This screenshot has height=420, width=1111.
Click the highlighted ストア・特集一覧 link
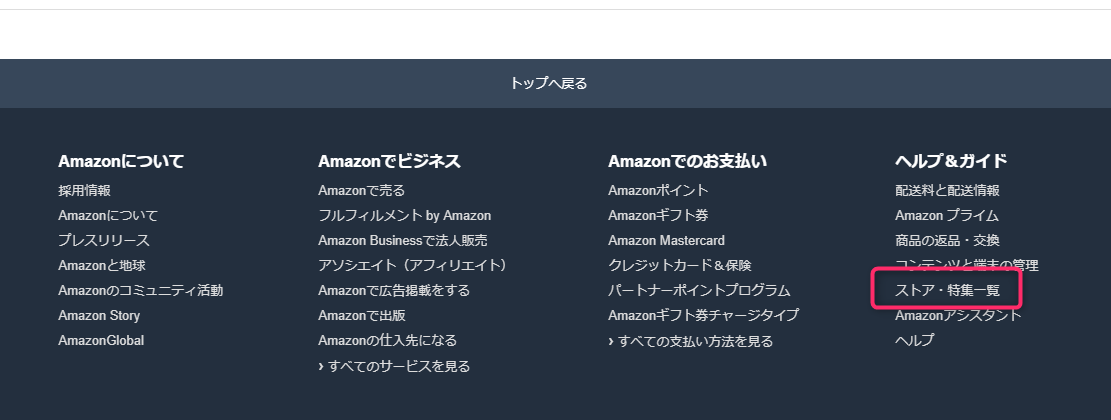946,291
